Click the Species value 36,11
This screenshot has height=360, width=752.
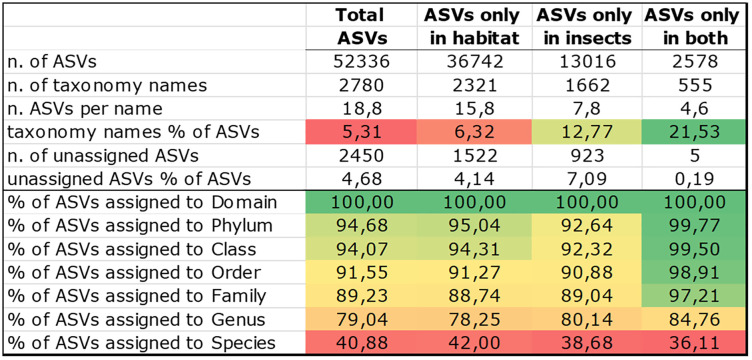coord(694,343)
